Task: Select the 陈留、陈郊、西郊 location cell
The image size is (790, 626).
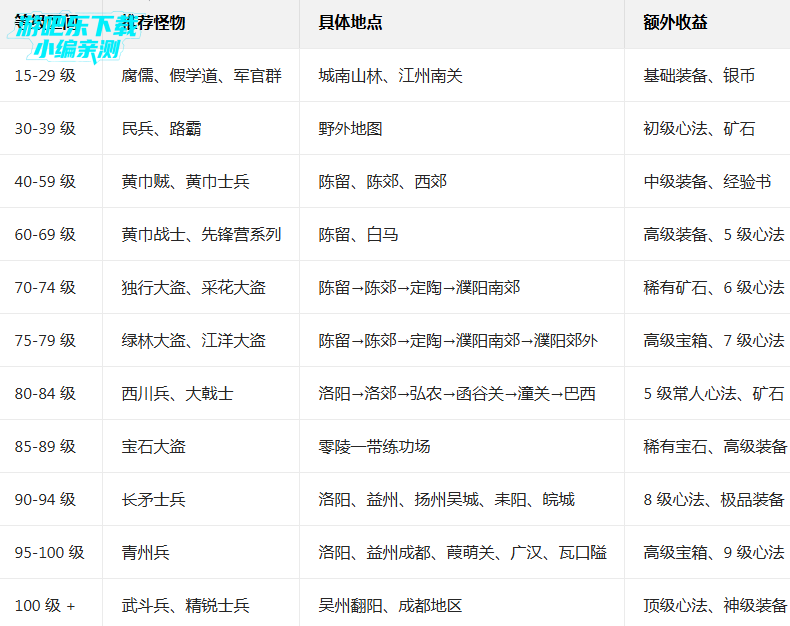Action: coord(382,182)
